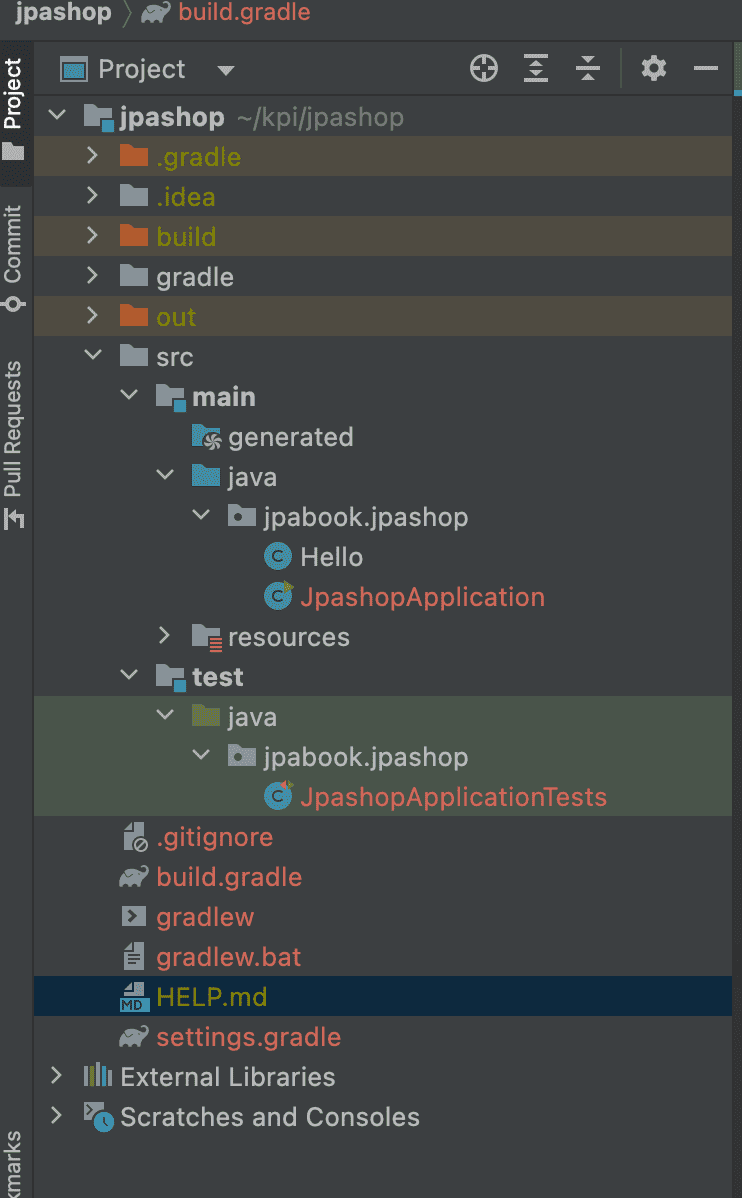This screenshot has width=742, height=1198.
Task: Click the jpashop breadcrumb
Action: click(62, 13)
